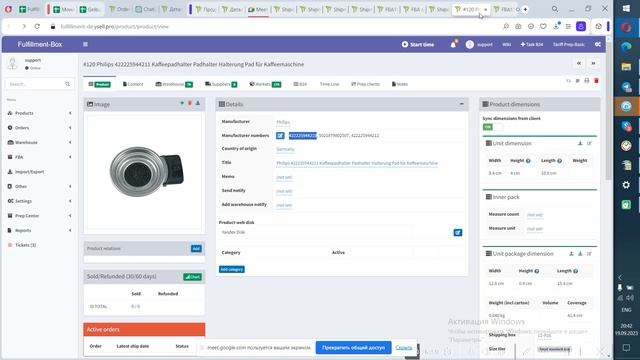The image size is (640, 360).
Task: Click Task B24 in header
Action: tap(532, 44)
